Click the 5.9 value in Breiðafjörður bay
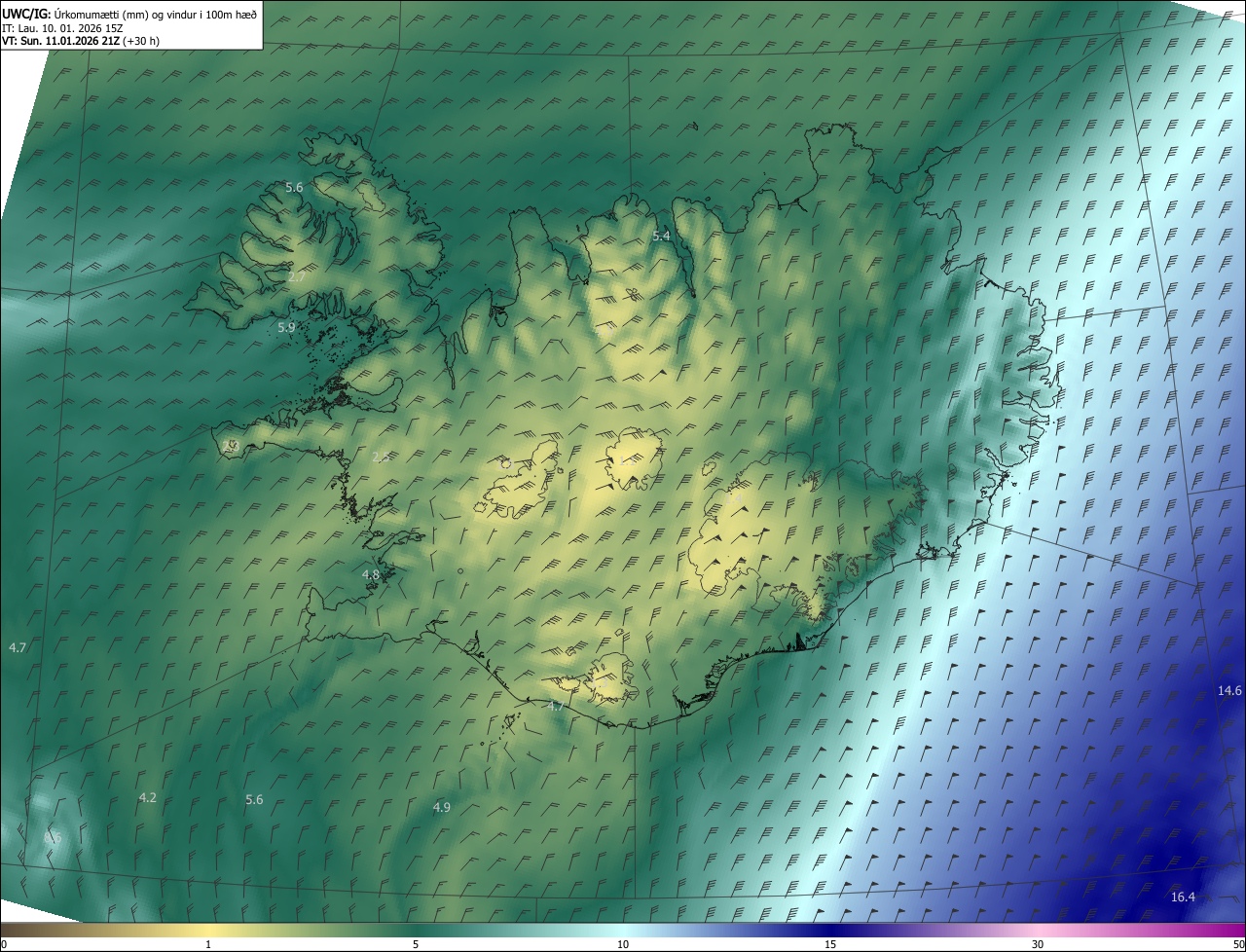This screenshot has height=952, width=1246. pyautogui.click(x=286, y=328)
